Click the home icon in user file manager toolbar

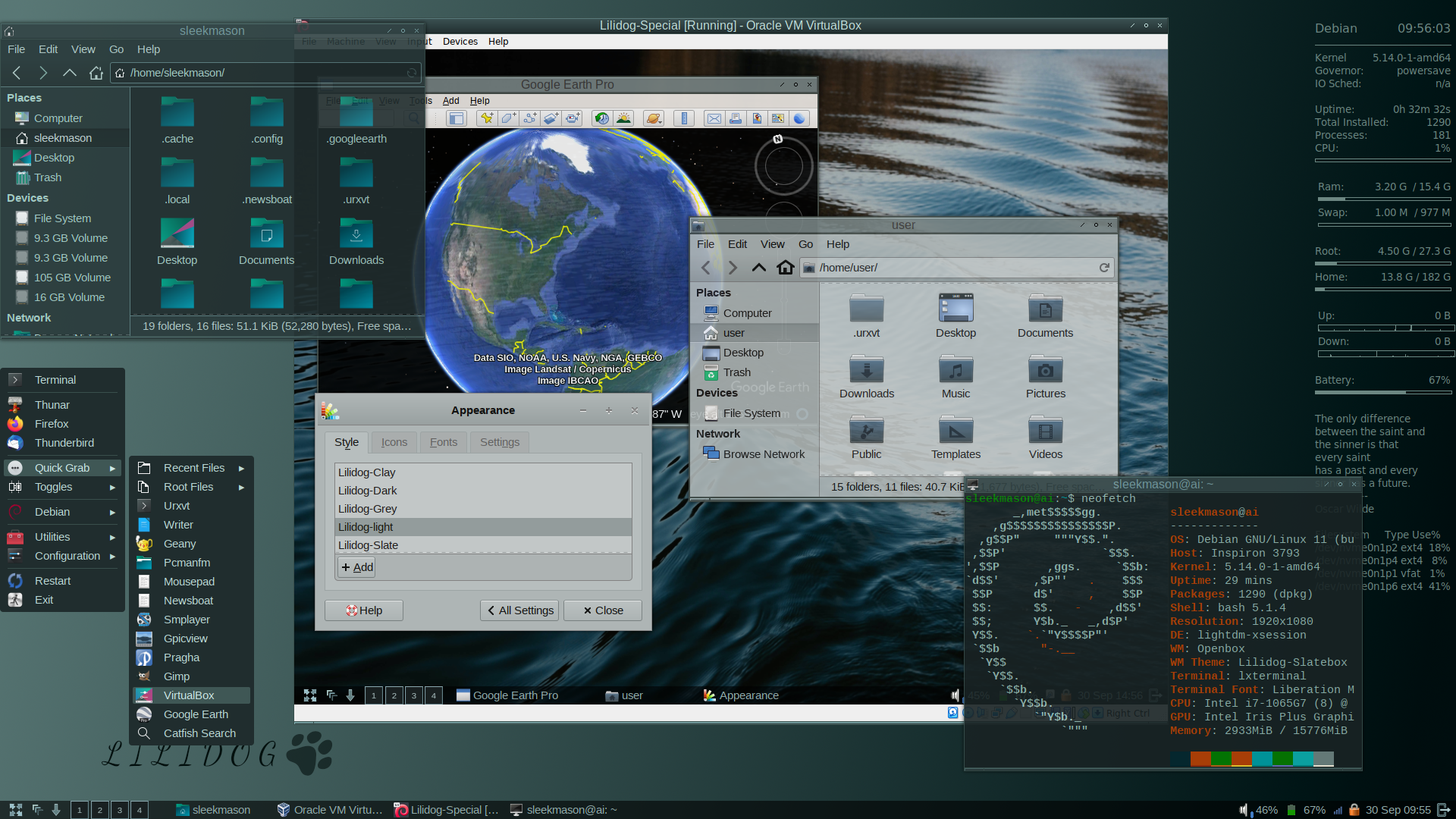coord(786,268)
